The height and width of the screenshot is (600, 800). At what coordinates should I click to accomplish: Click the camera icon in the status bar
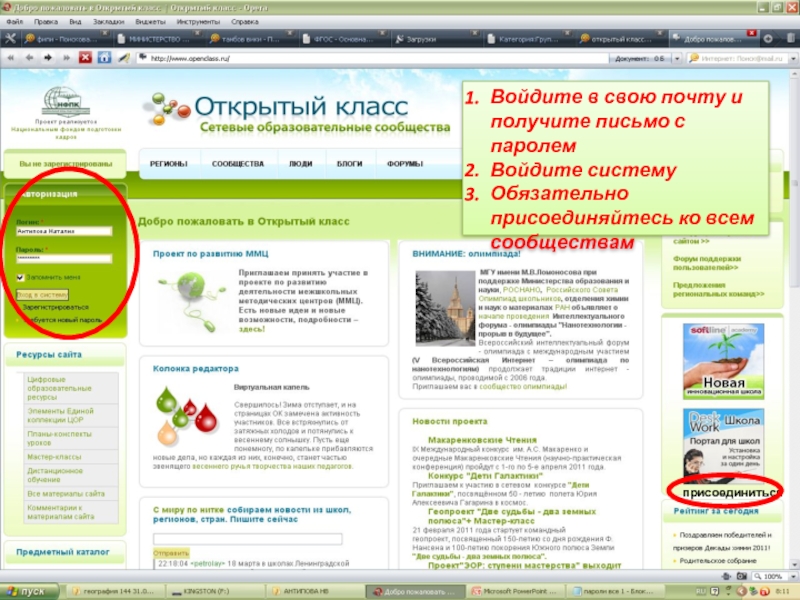tap(742, 576)
